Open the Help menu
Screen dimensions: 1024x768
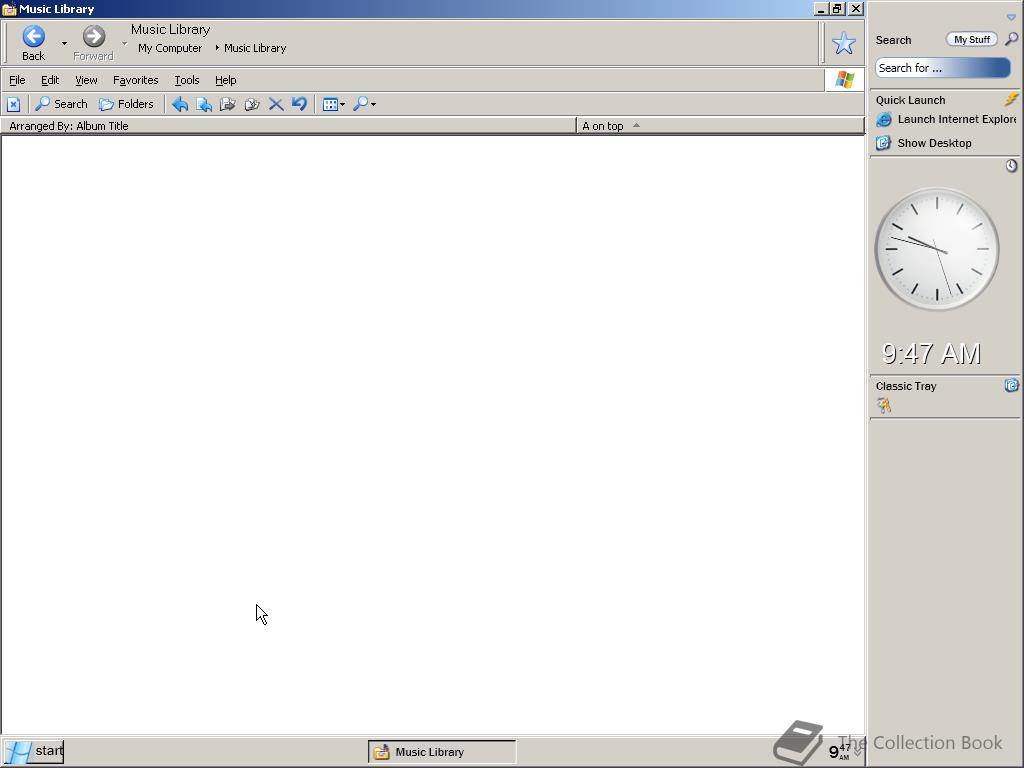pyautogui.click(x=225, y=80)
